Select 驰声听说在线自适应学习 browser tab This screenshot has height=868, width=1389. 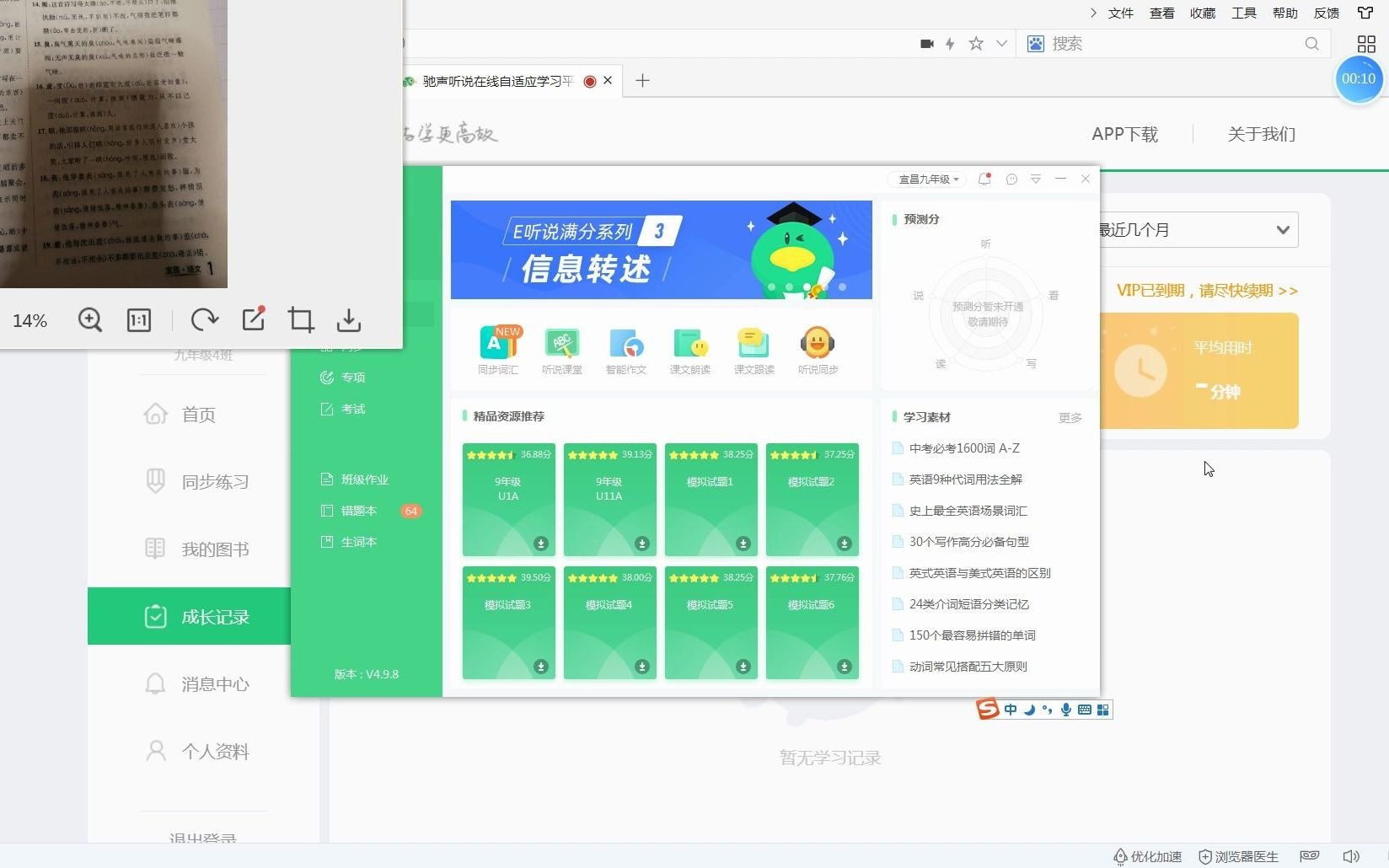click(497, 81)
